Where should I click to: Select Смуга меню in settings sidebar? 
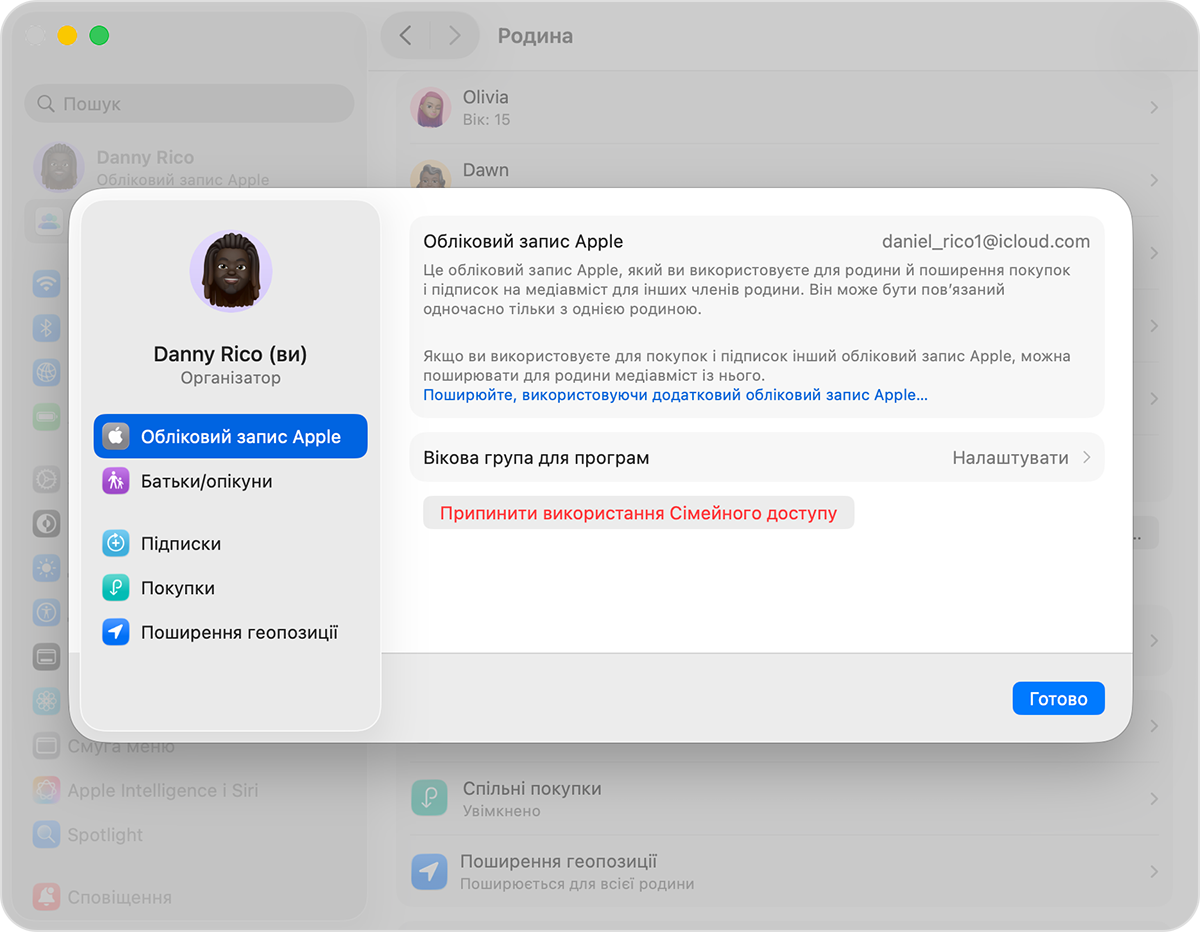(x=120, y=746)
